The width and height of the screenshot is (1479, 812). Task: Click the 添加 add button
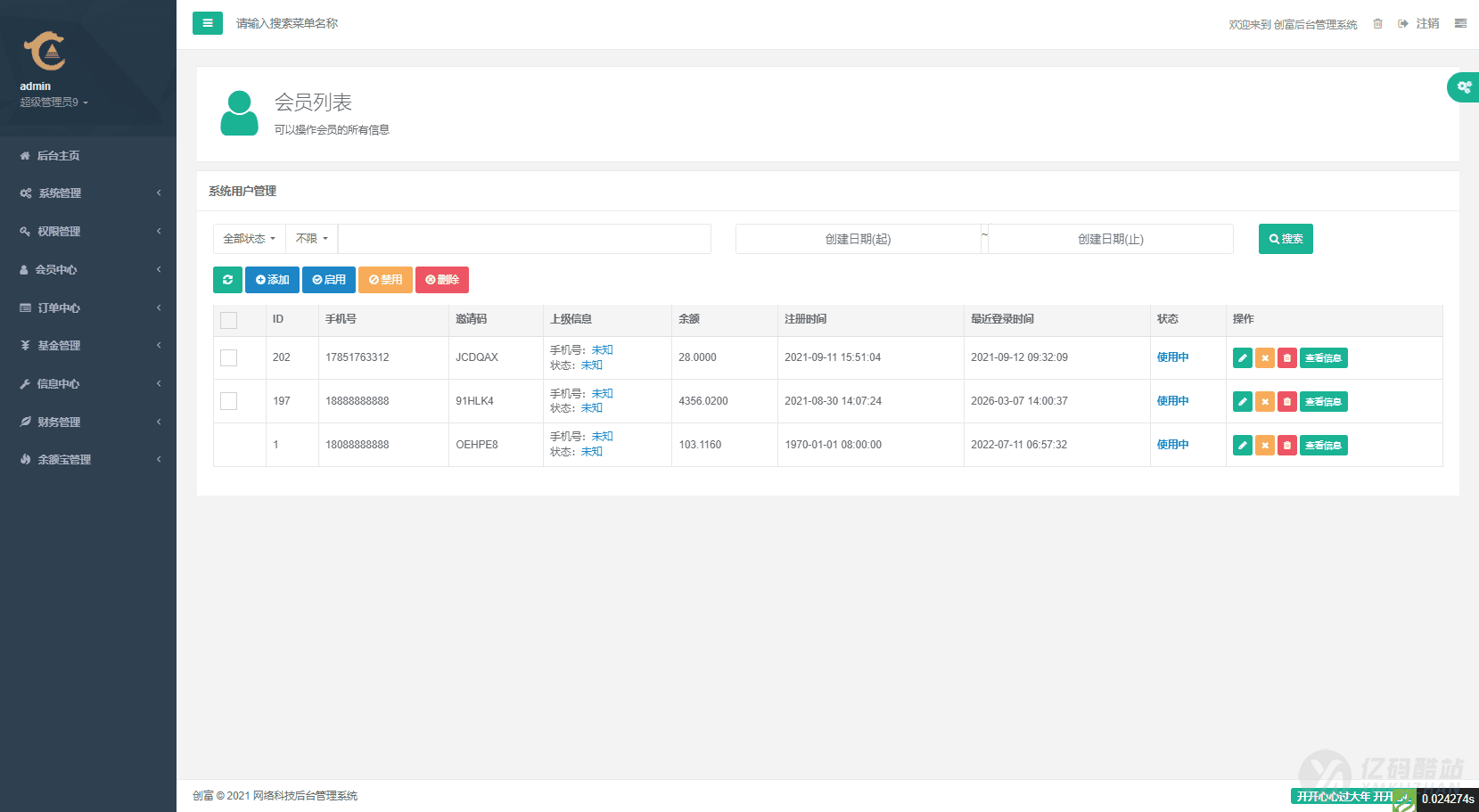[272, 280]
